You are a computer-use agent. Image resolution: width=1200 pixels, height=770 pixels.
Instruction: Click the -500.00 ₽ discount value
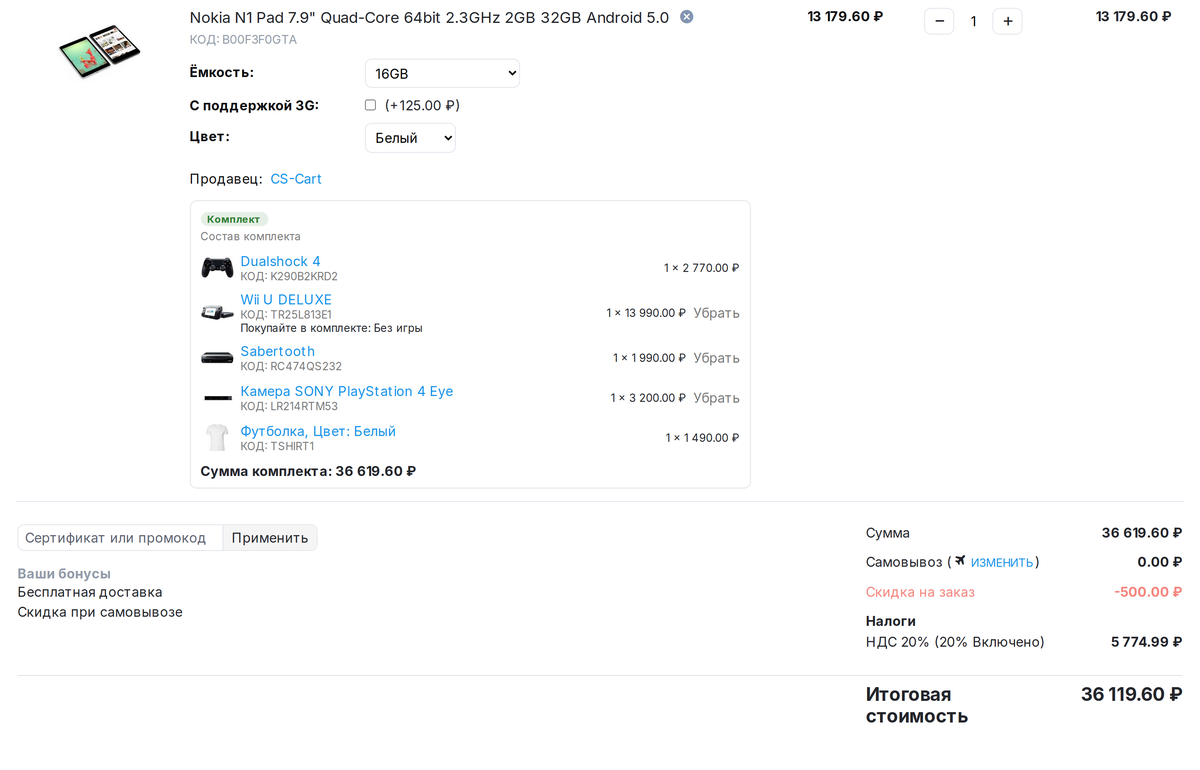(1148, 592)
